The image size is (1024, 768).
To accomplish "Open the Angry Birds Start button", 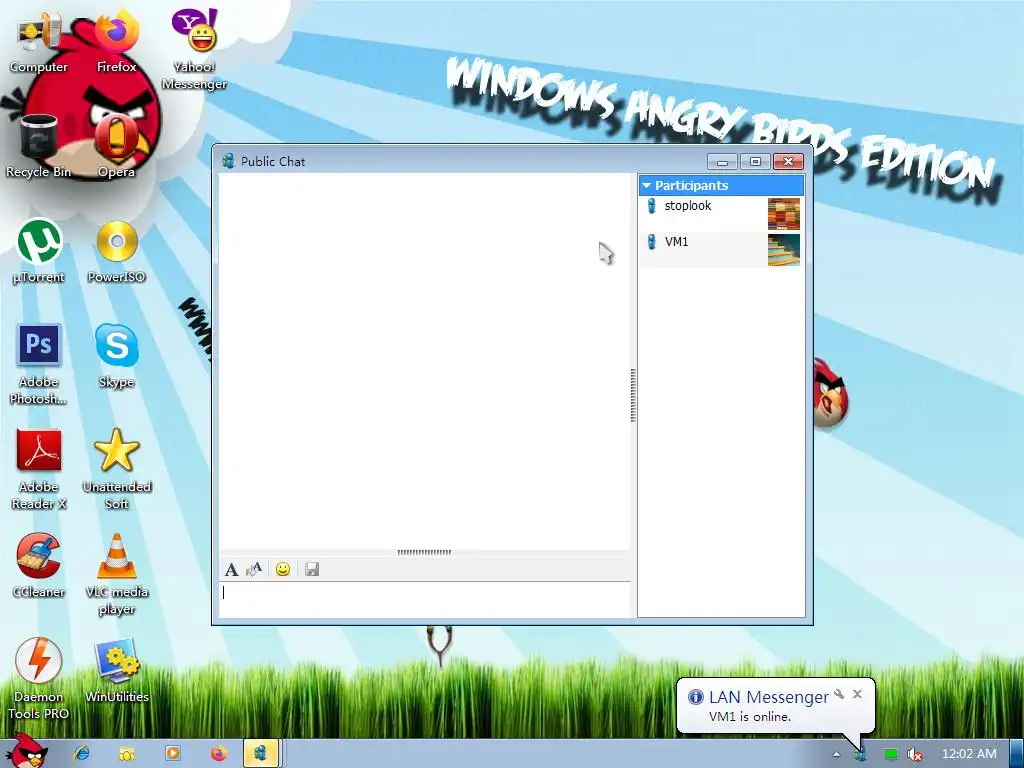I will pos(25,751).
